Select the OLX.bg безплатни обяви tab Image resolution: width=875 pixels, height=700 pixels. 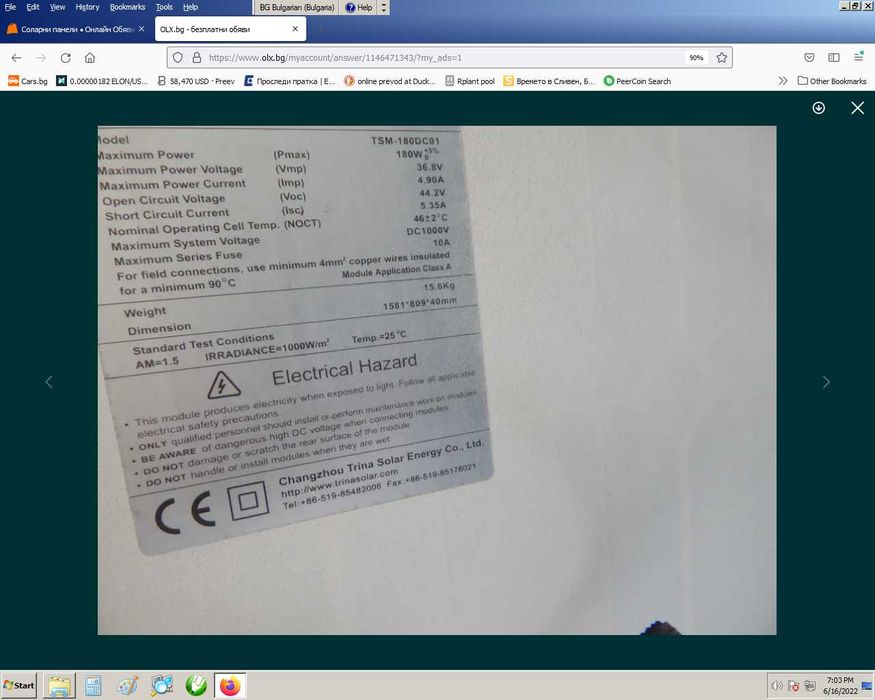(x=230, y=29)
